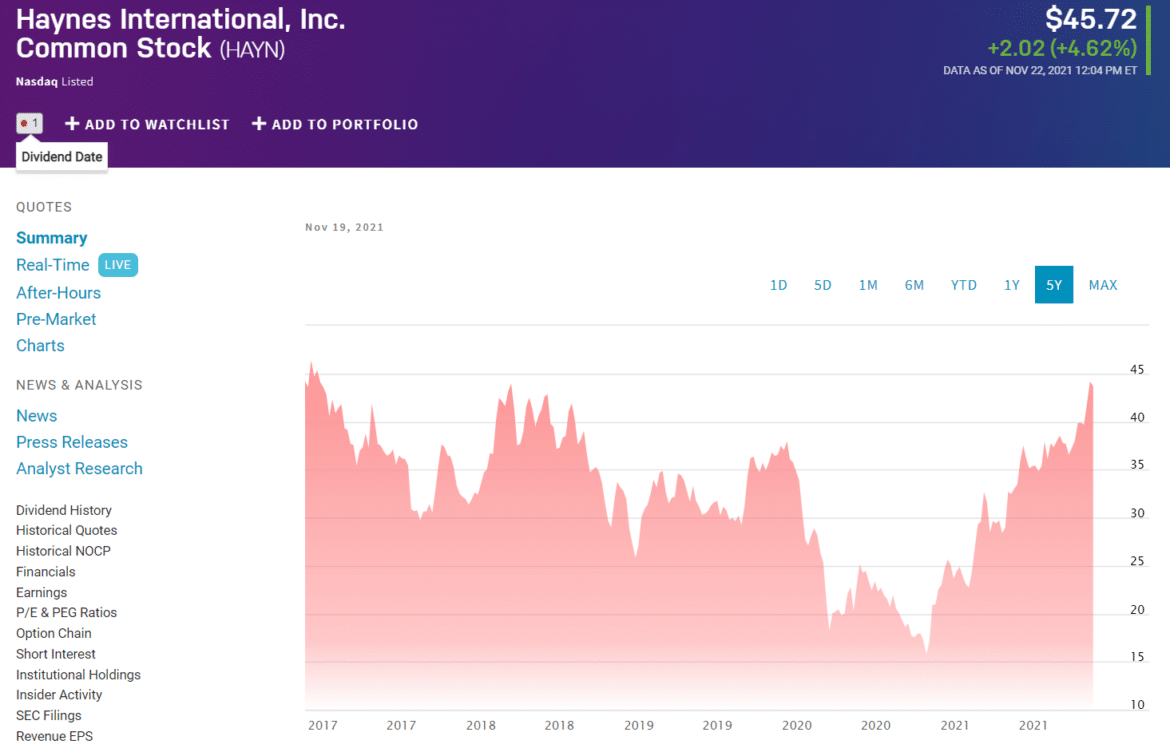This screenshot has width=1170, height=756.
Task: Switch to the 6M chart view
Action: click(x=914, y=284)
